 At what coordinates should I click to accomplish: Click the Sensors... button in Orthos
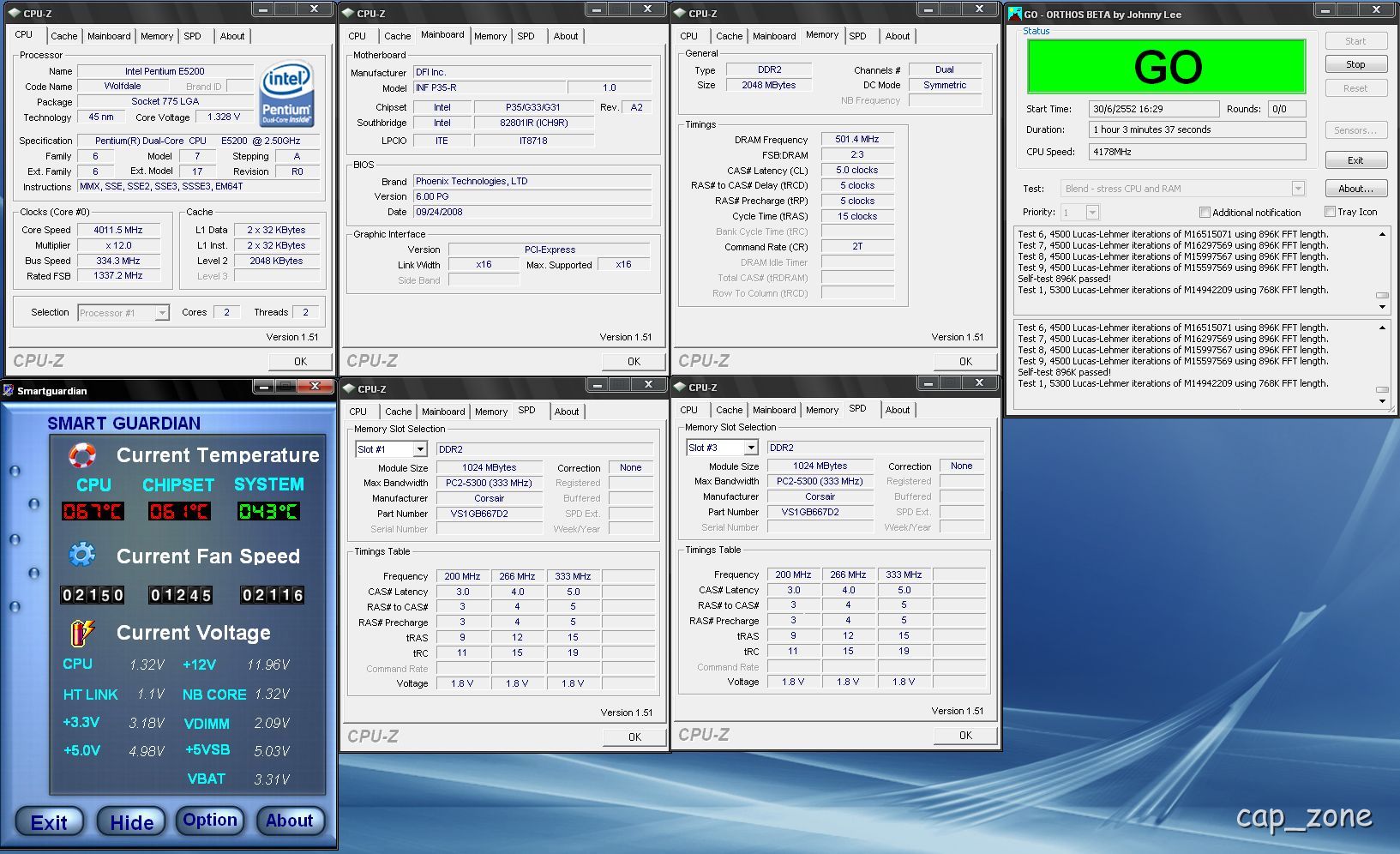click(x=1355, y=130)
